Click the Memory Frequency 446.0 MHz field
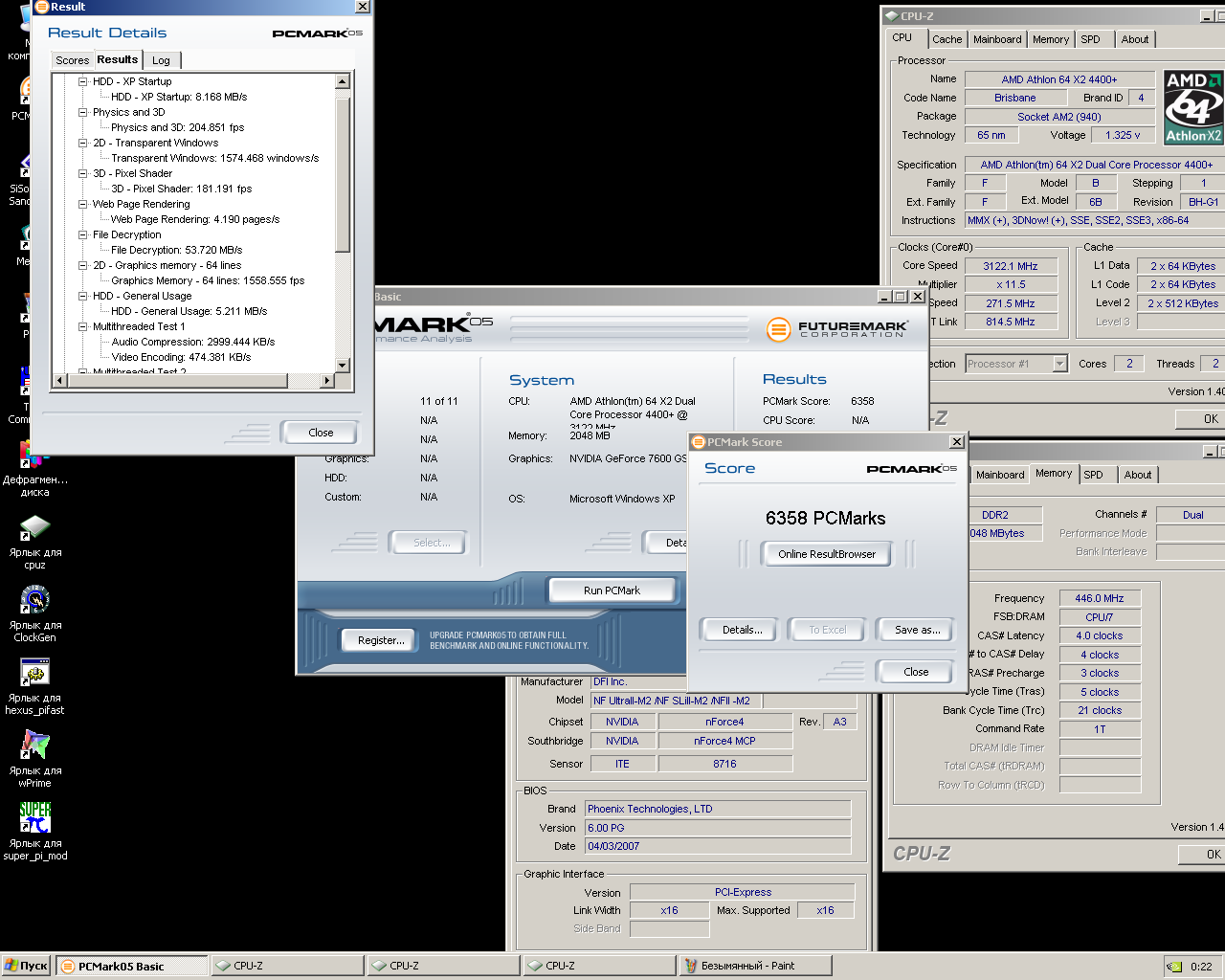Screen dimensions: 1225x980 coord(1099,598)
